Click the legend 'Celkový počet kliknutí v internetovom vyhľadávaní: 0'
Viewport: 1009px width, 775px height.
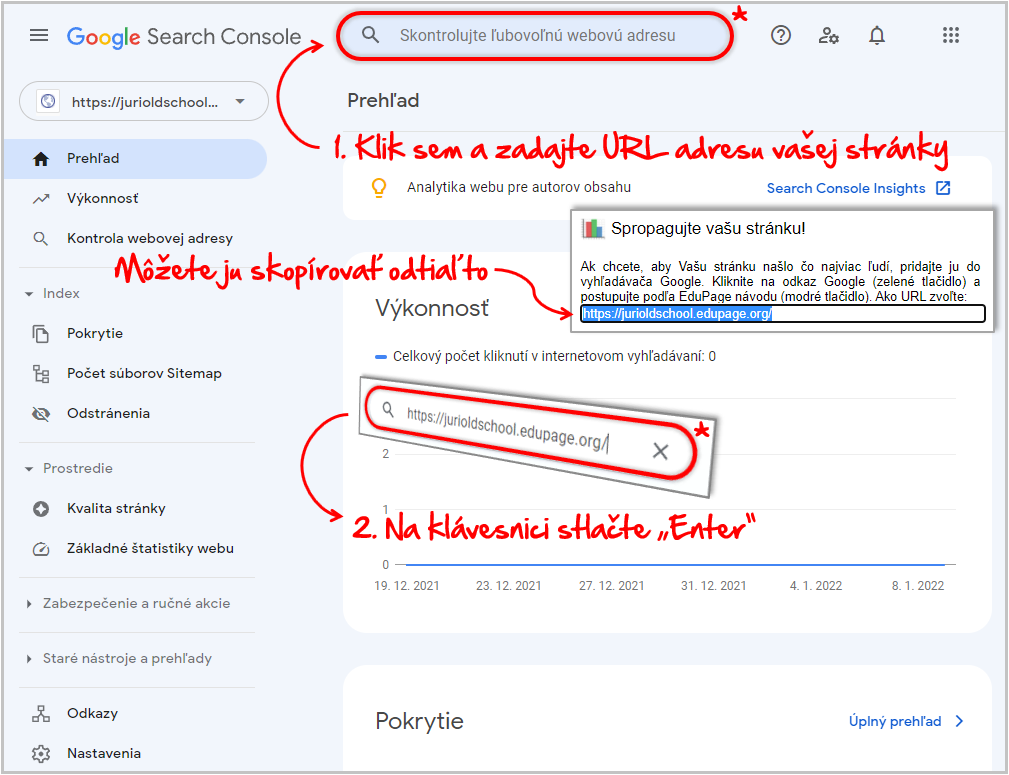pos(546,357)
